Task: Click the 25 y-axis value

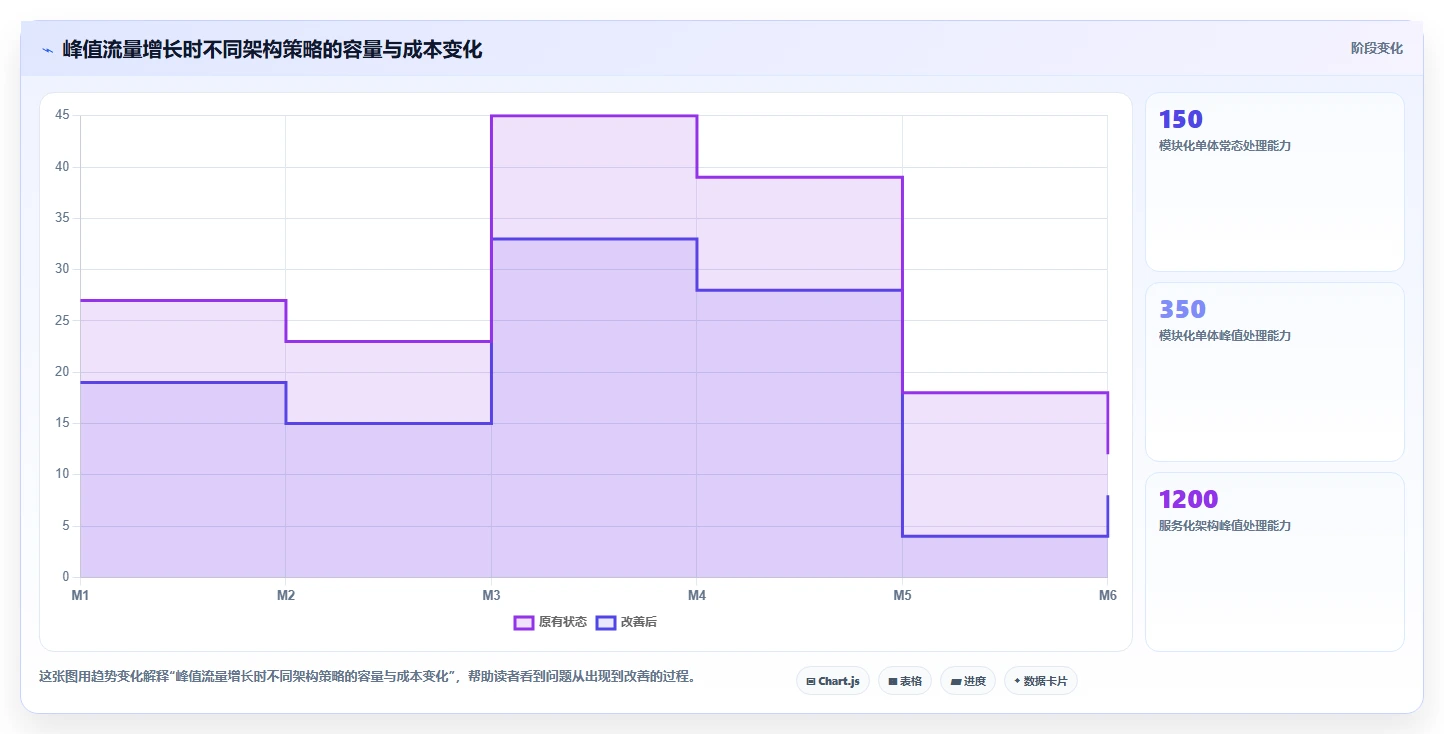Action: 62,321
